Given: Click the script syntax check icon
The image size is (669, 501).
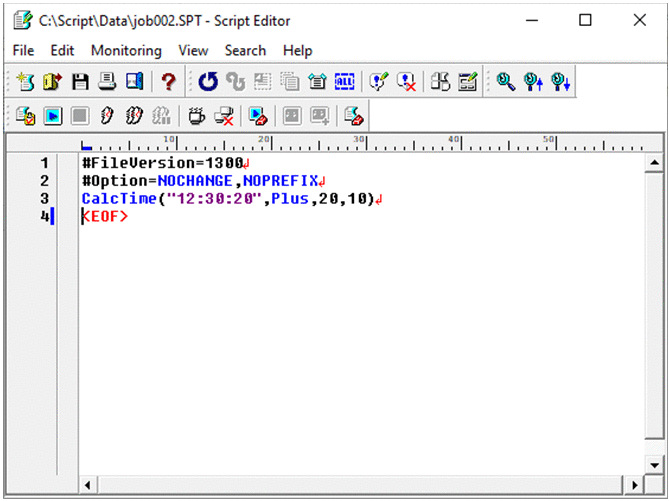Looking at the screenshot, I should click(25, 116).
